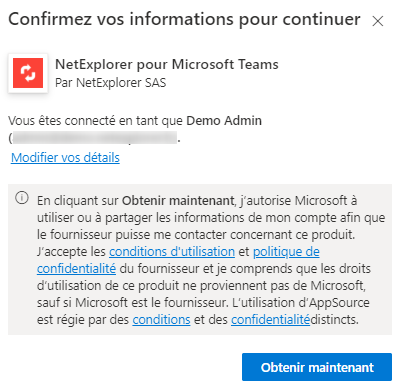Viewport: 405px width, 390px height.
Task: Click the confidentialité link beginning the fifth line
Action: tap(76, 269)
